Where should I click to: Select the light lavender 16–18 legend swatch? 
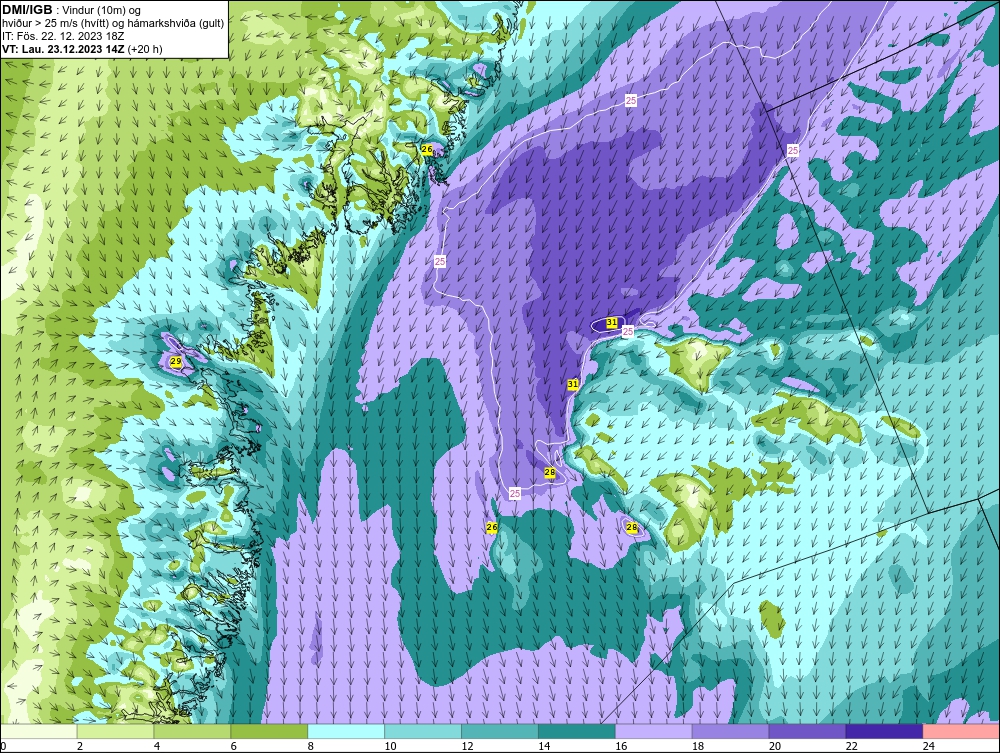point(654,731)
